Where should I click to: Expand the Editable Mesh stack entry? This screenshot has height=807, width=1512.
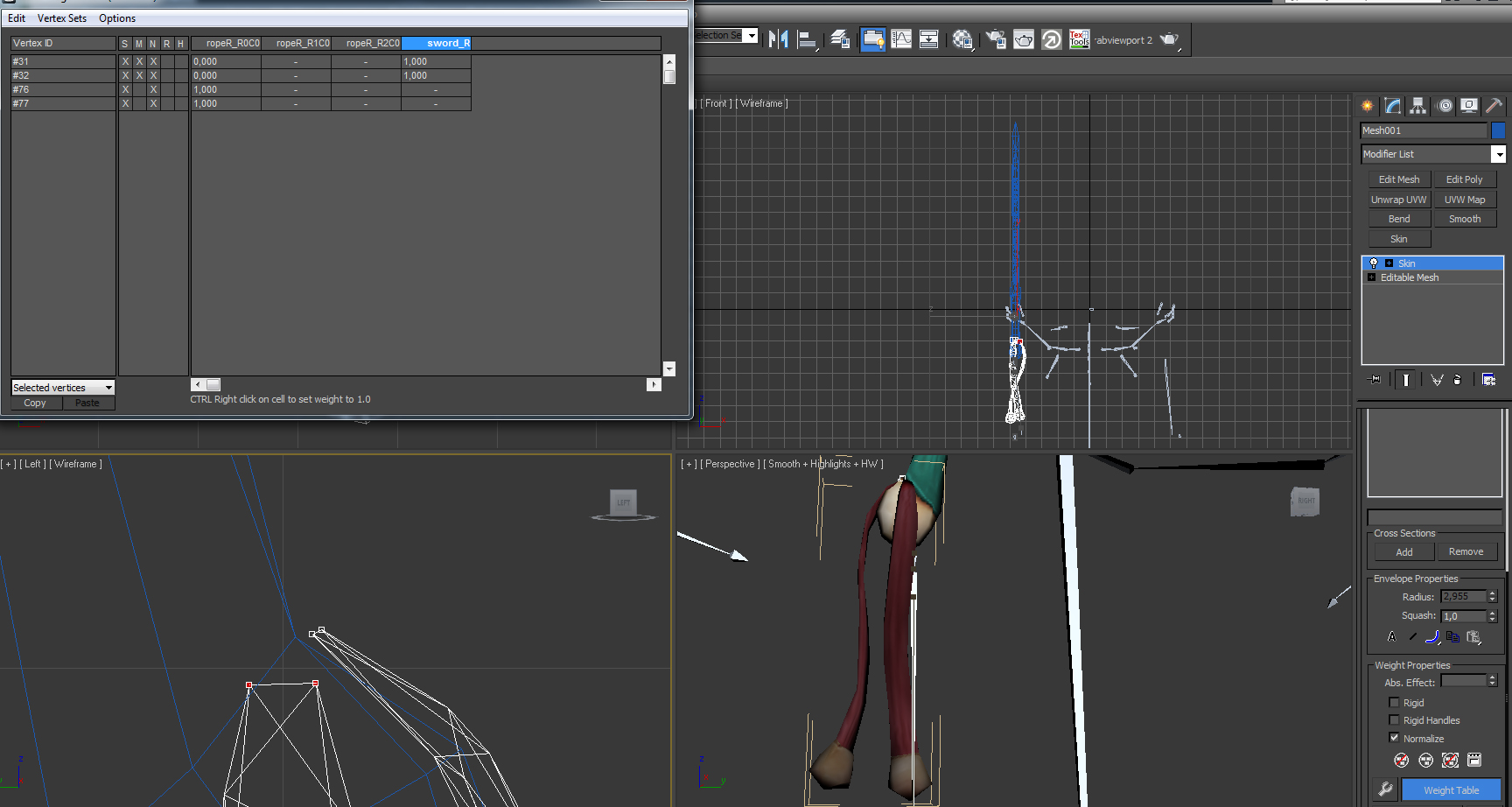[x=1371, y=277]
